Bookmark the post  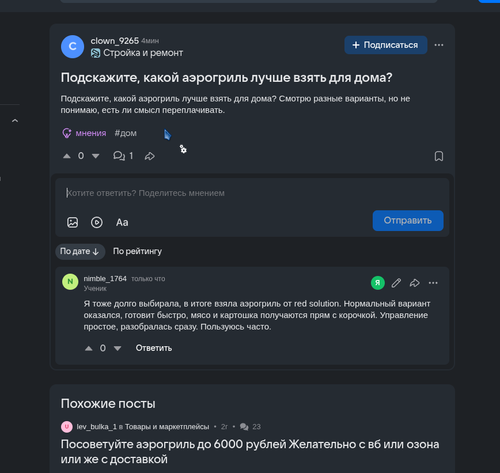point(439,156)
